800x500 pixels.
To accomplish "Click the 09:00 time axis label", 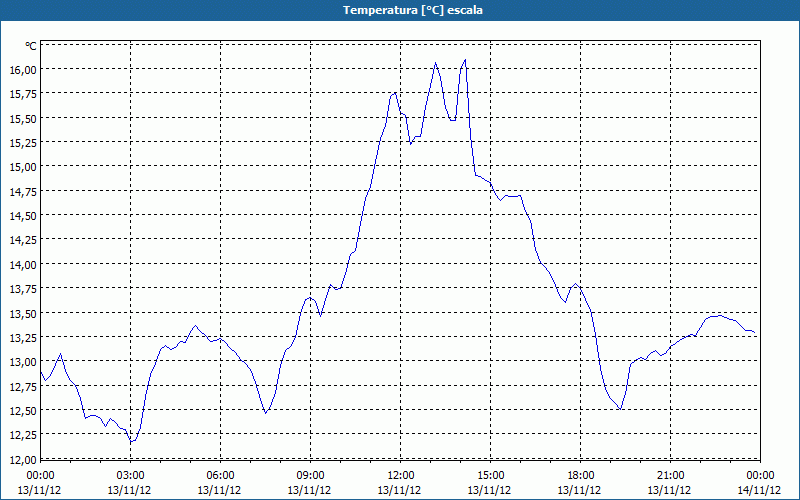I will (x=310, y=476).
